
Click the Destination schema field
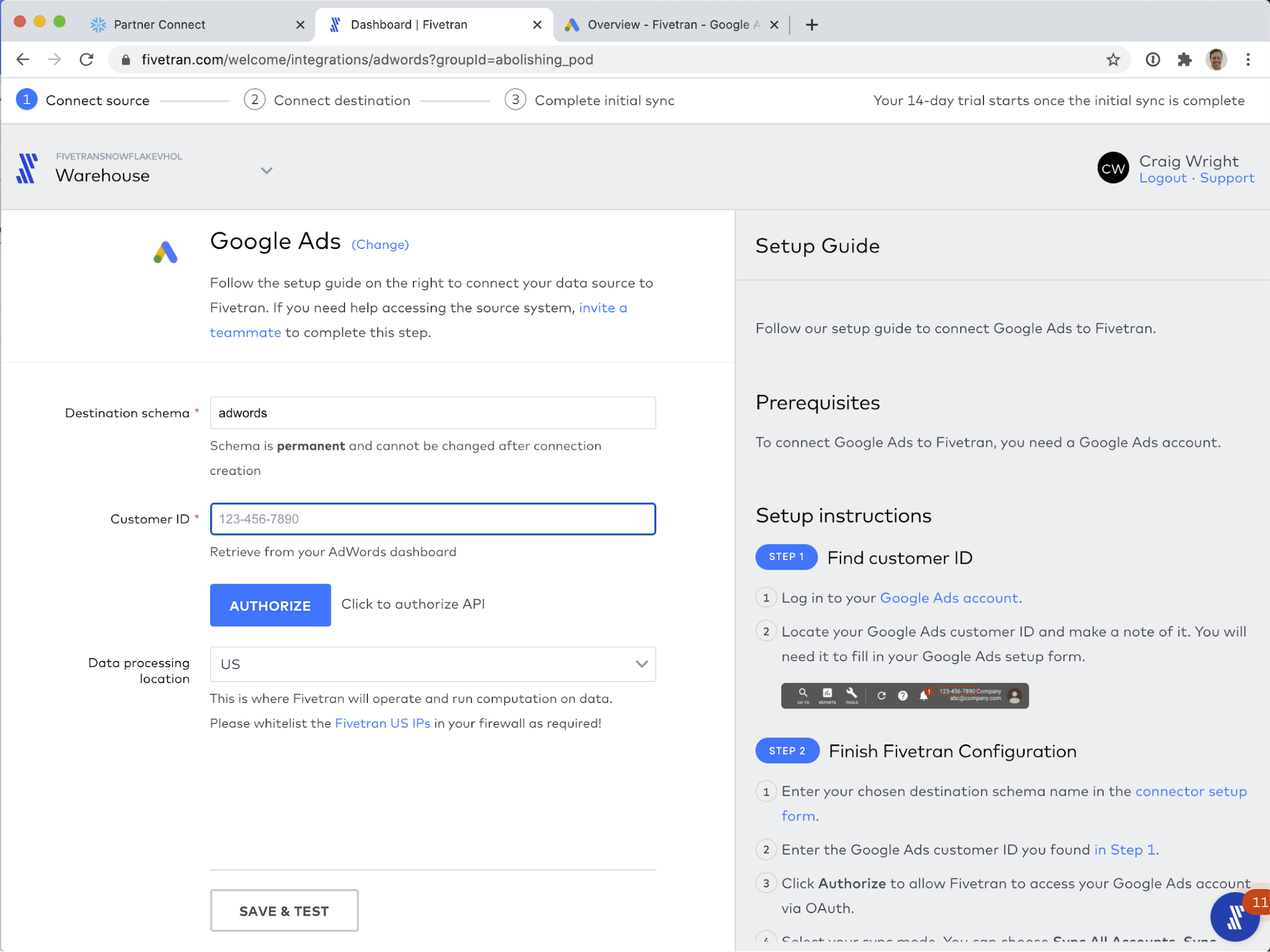click(x=433, y=413)
